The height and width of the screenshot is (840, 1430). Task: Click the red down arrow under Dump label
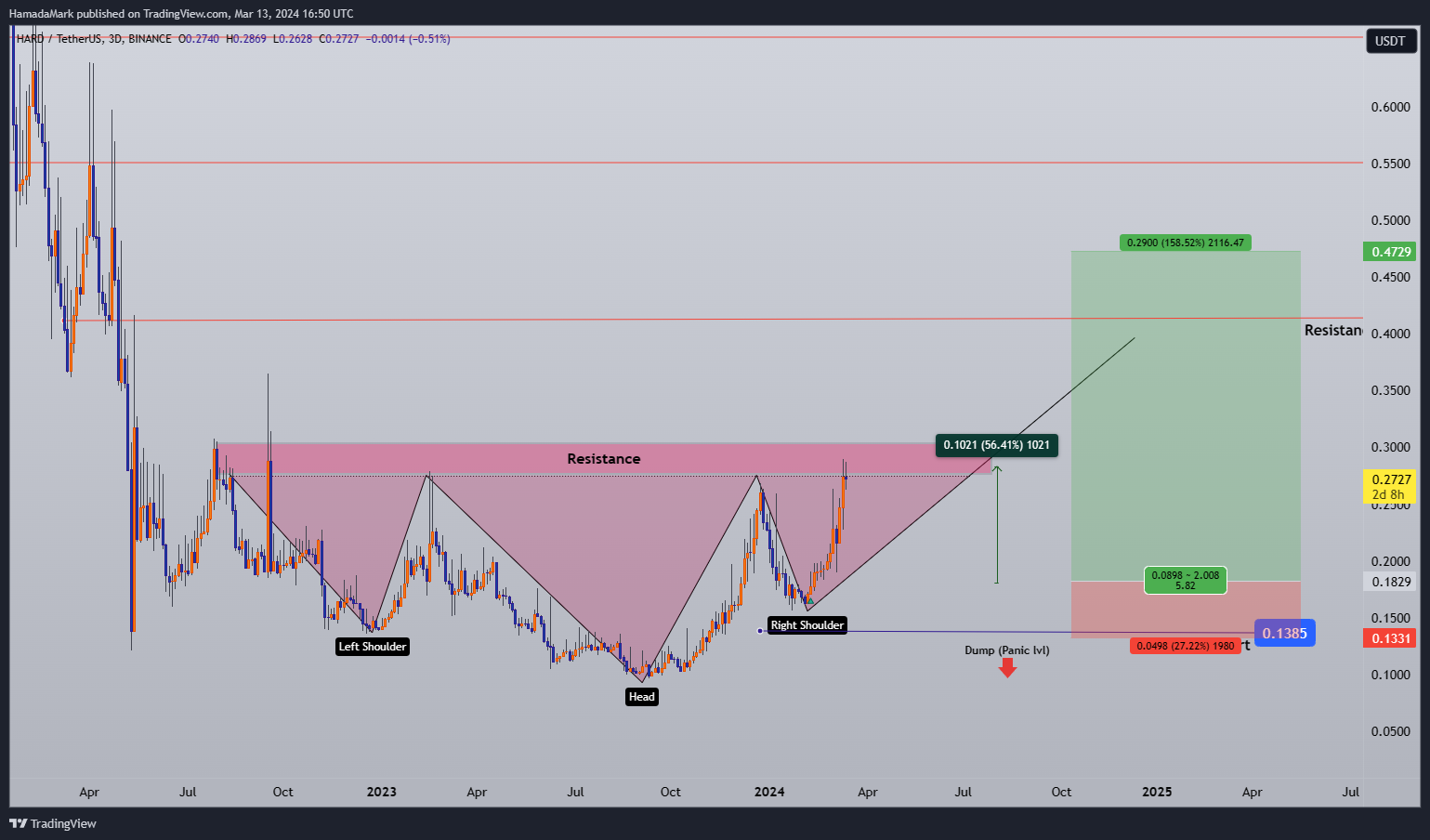[1007, 668]
